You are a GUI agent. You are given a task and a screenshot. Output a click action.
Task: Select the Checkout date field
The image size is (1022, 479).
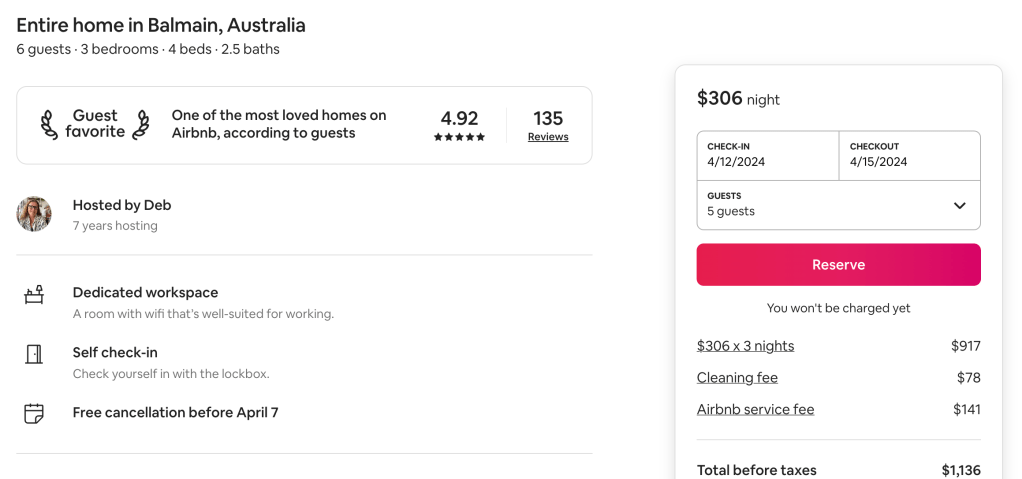[x=909, y=155]
